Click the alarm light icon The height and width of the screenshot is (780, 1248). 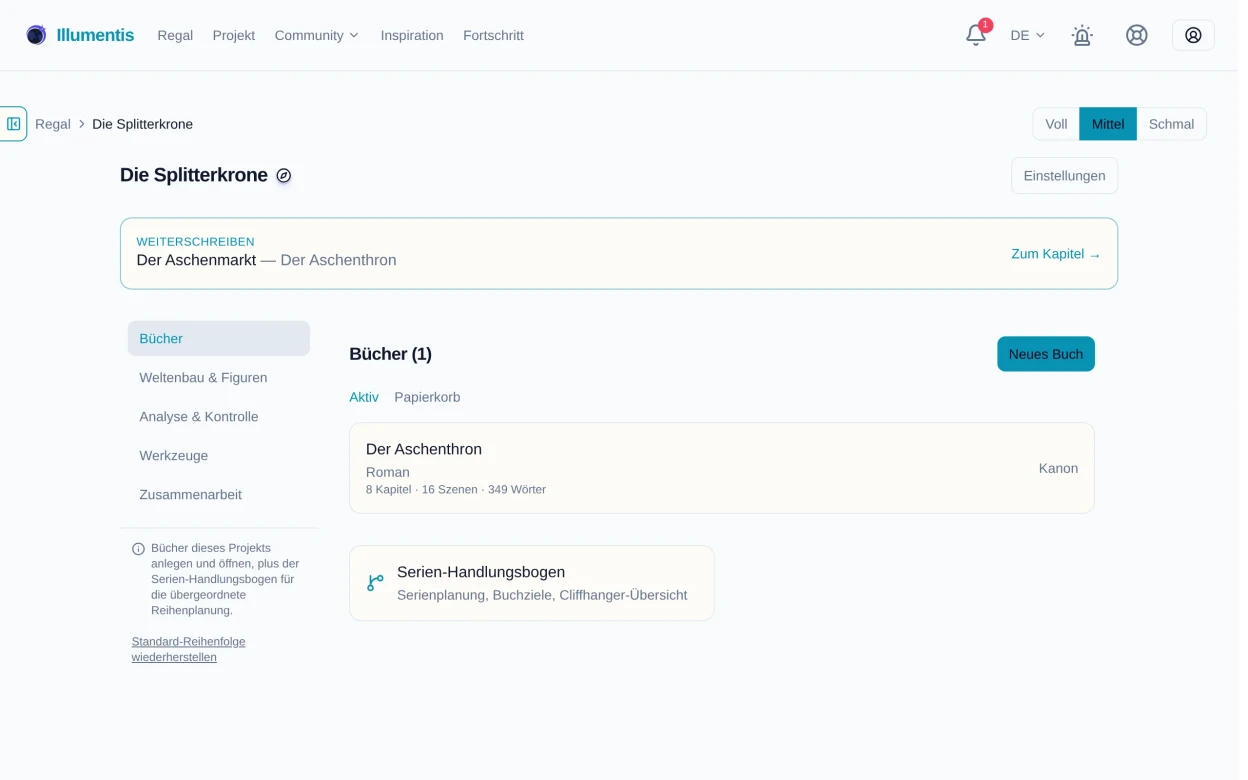(1082, 35)
